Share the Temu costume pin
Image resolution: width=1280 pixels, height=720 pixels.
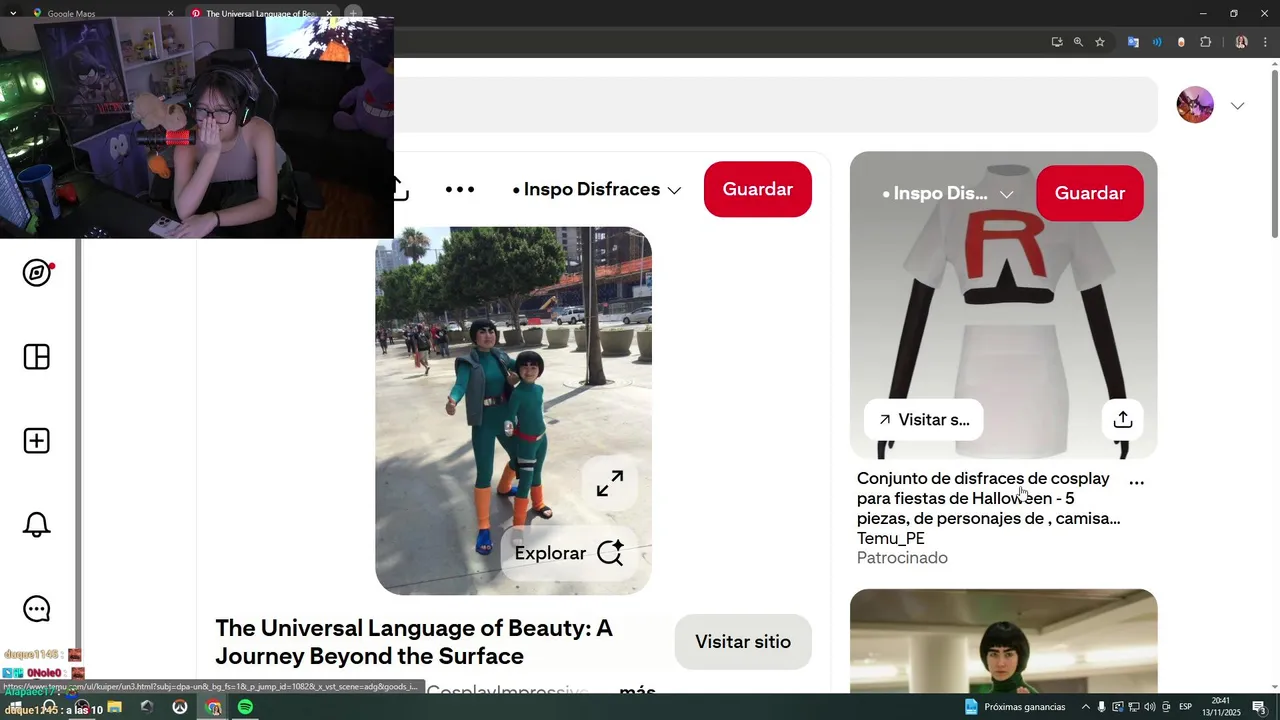pyautogui.click(x=1123, y=420)
